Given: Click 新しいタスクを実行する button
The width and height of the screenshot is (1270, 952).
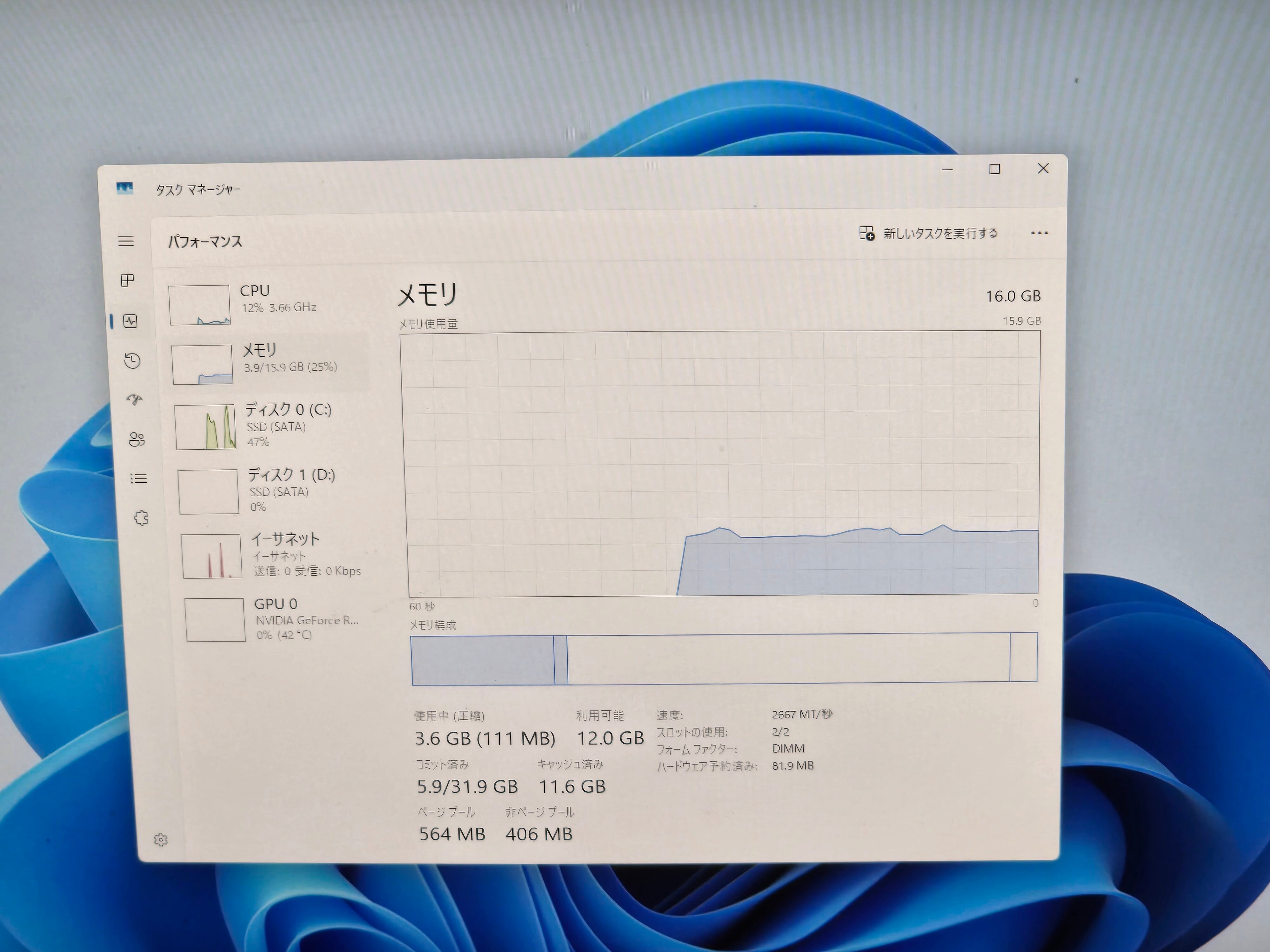Looking at the screenshot, I should coord(928,234).
